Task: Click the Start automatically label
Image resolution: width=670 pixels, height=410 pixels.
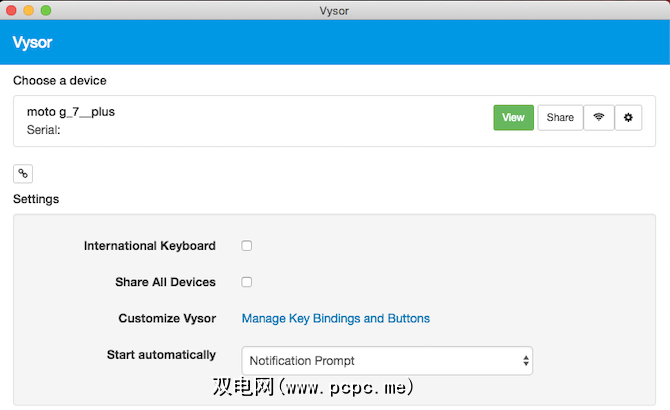Action: (x=161, y=355)
